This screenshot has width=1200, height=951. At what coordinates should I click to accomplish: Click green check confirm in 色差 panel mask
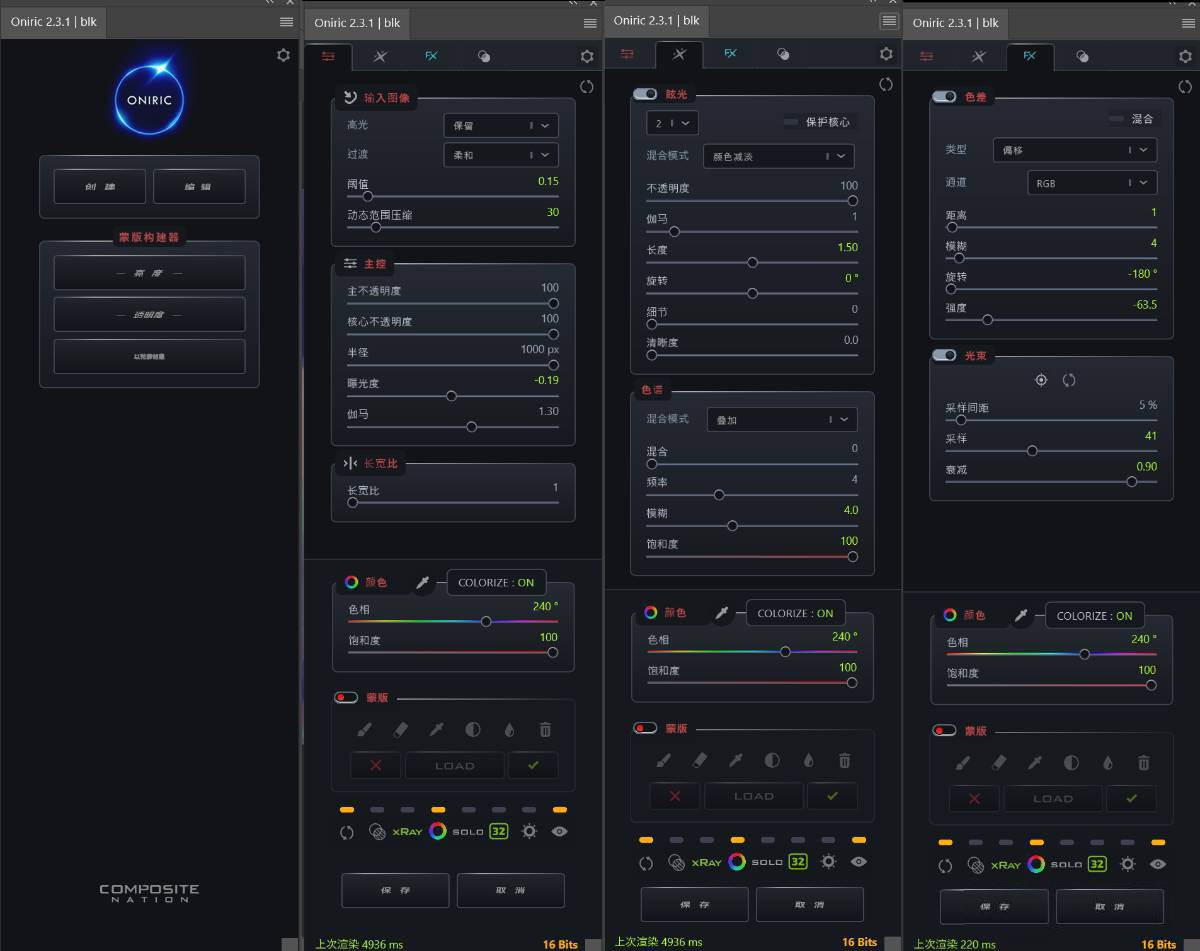tap(1132, 799)
